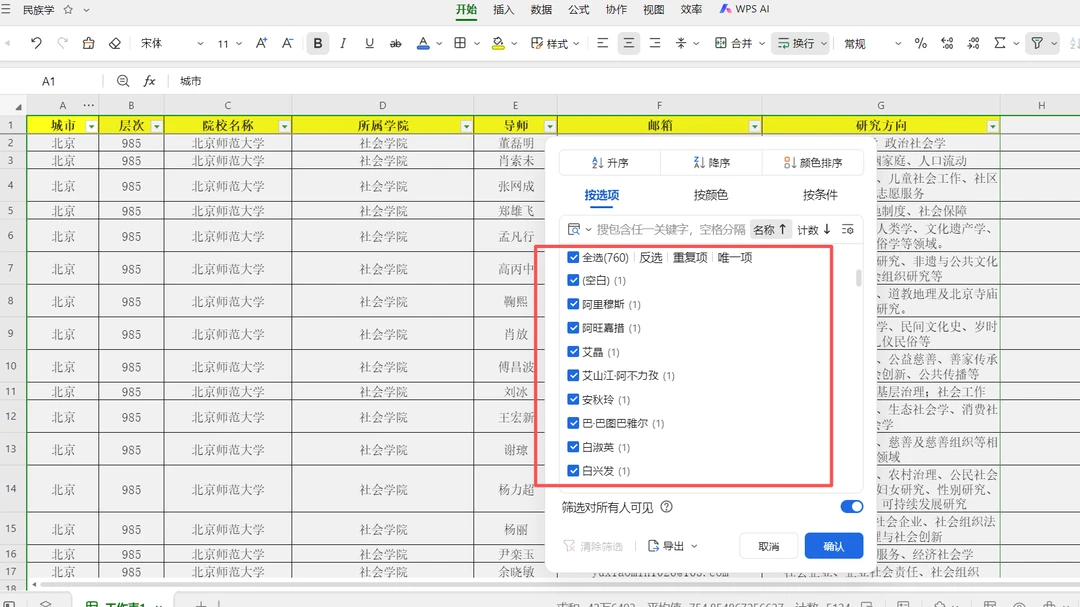This screenshot has height=607, width=1080.
Task: Open the filter dropdown on 城市 header
Action: (x=92, y=126)
